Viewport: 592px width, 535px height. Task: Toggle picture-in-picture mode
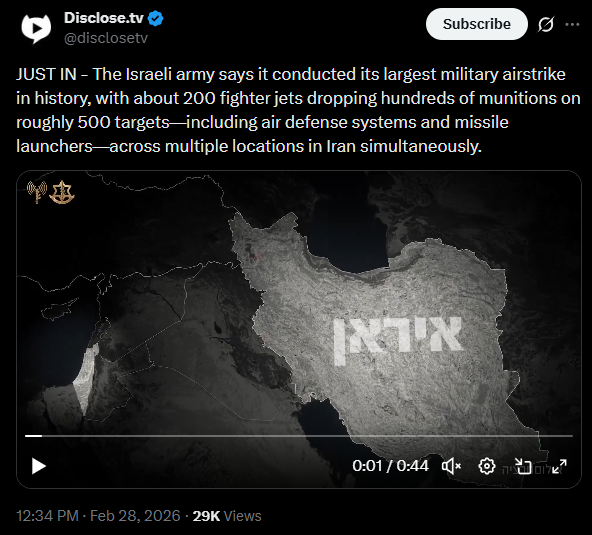pyautogui.click(x=523, y=466)
